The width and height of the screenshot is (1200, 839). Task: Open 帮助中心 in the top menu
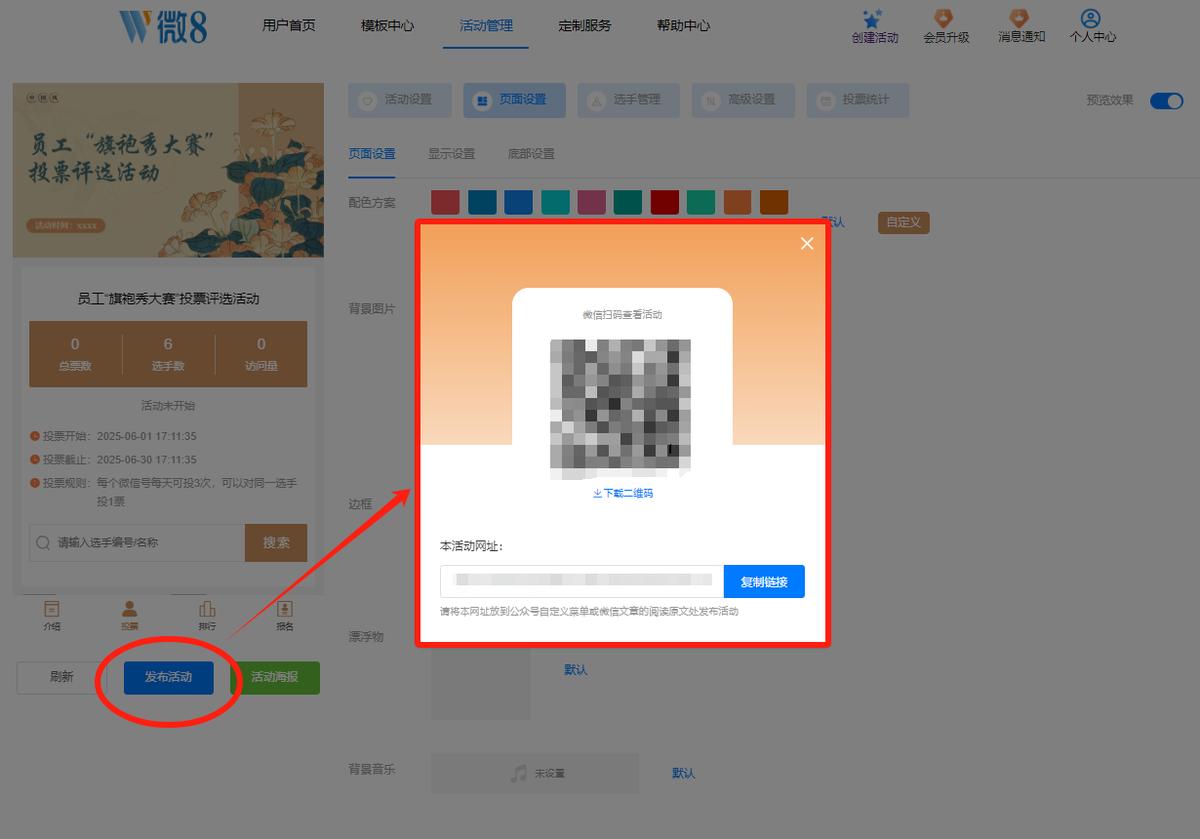(684, 26)
